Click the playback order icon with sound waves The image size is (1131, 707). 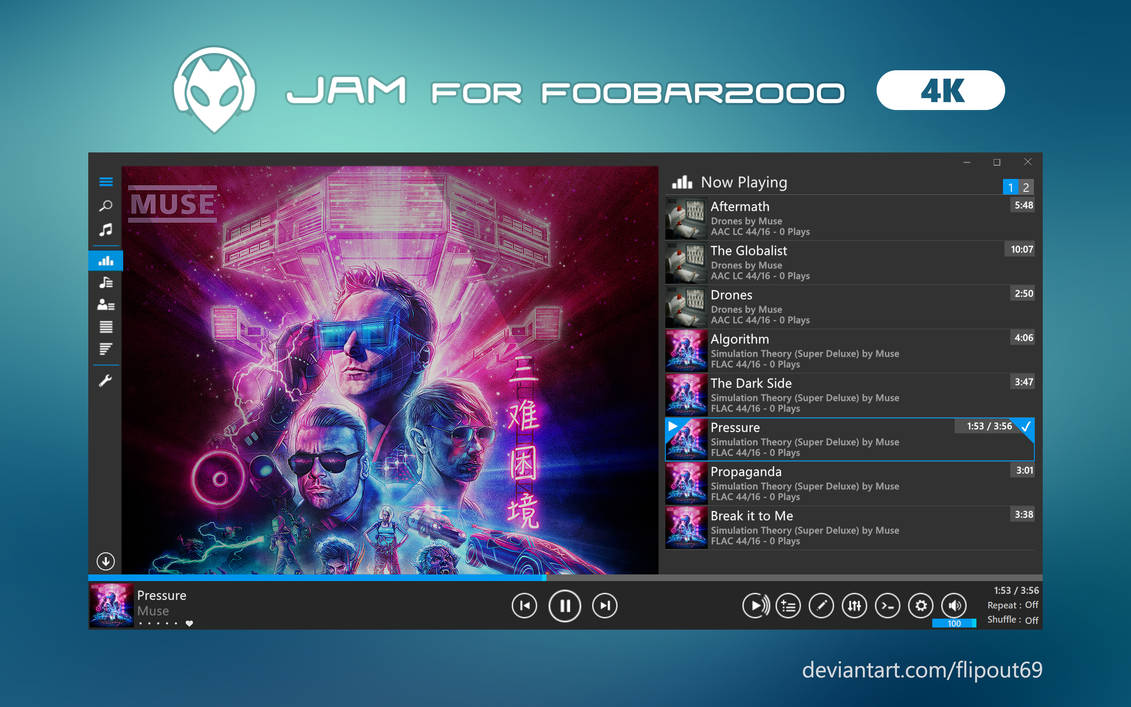pyautogui.click(x=755, y=606)
